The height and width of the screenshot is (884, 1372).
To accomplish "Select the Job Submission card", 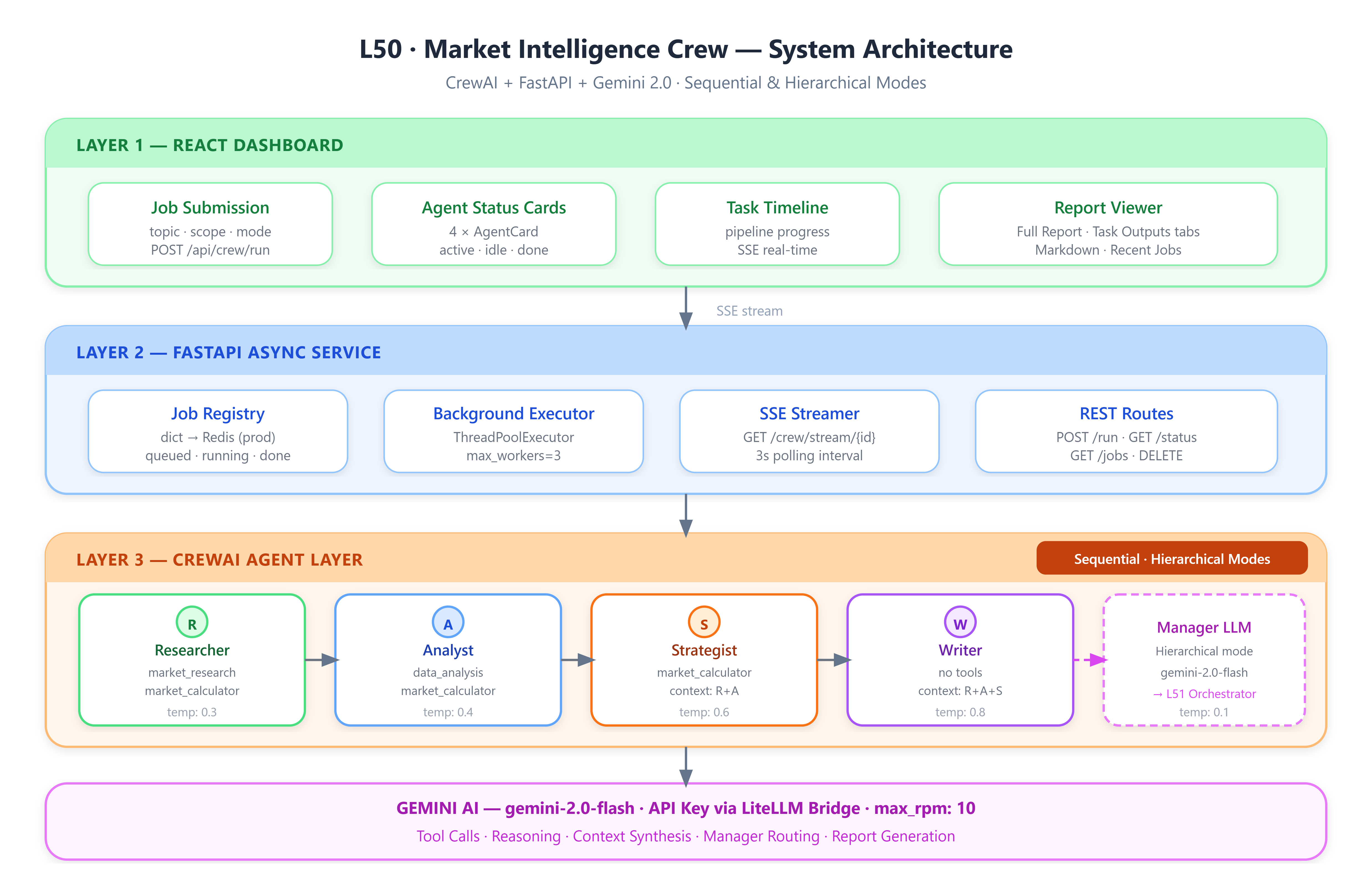I will coord(210,224).
